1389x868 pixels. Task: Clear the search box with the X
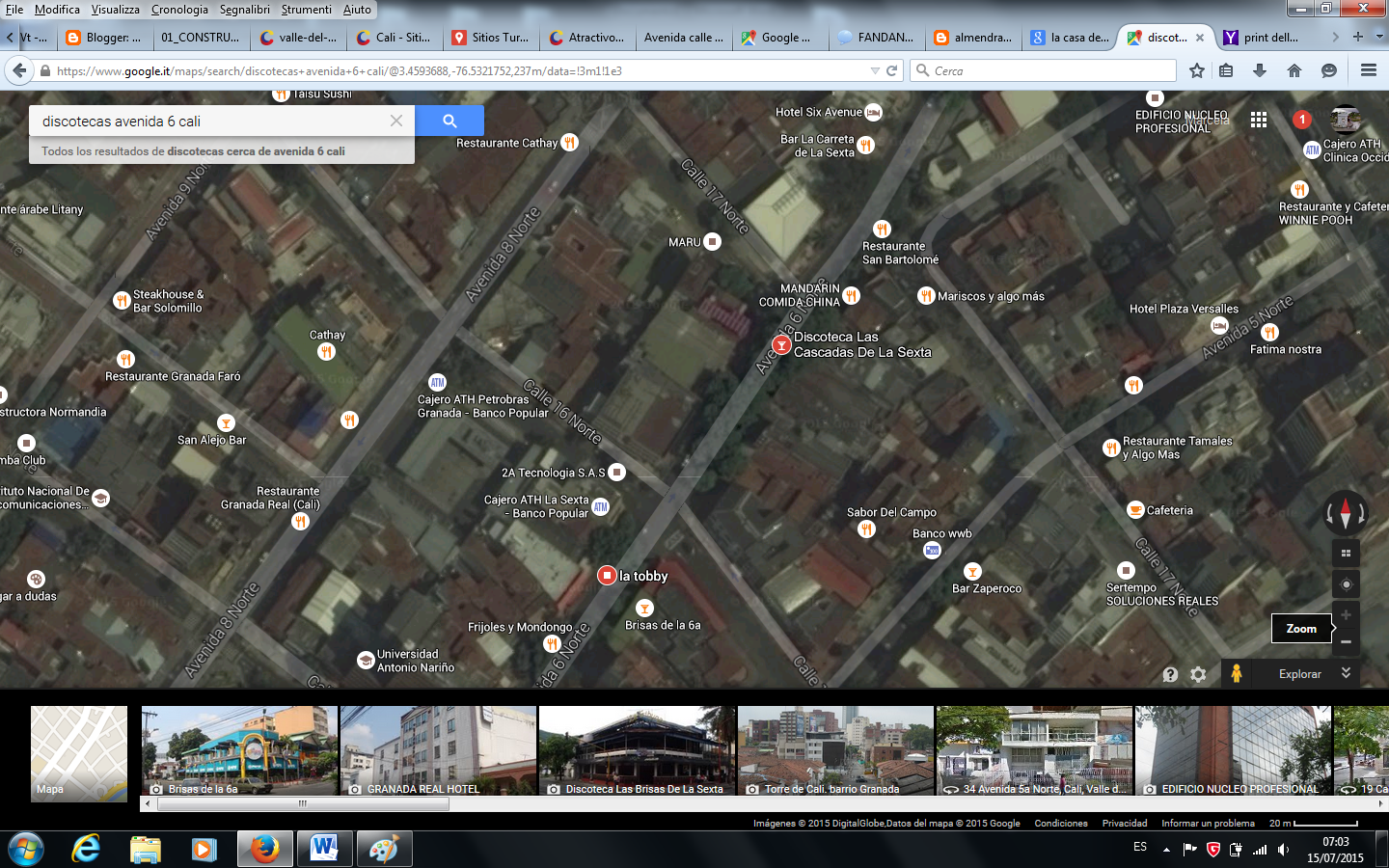[396, 121]
